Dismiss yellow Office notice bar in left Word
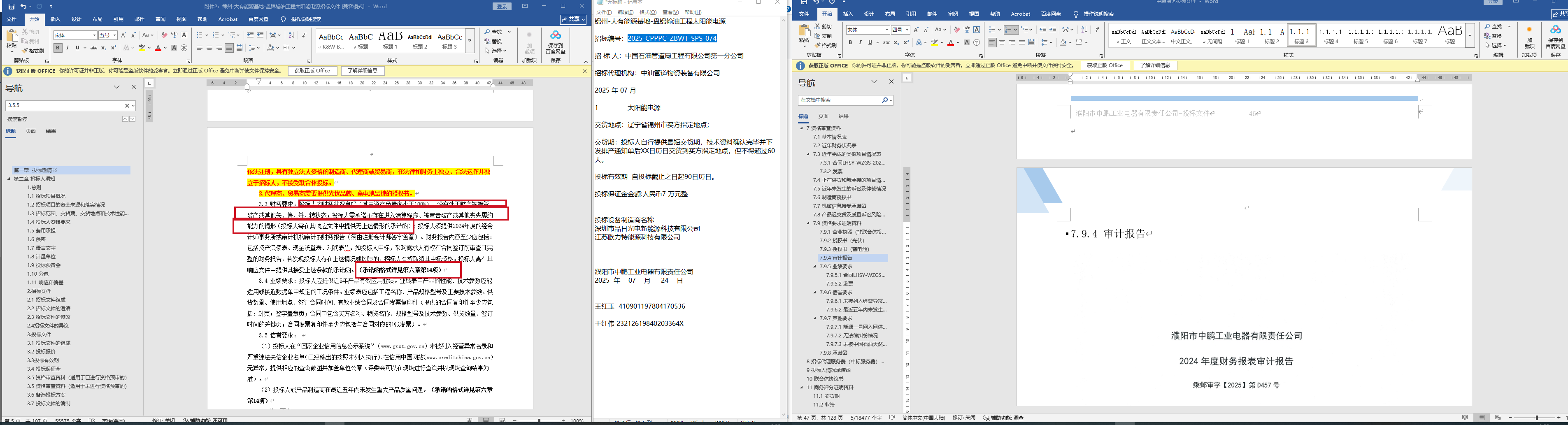1568x425 pixels. click(585, 71)
